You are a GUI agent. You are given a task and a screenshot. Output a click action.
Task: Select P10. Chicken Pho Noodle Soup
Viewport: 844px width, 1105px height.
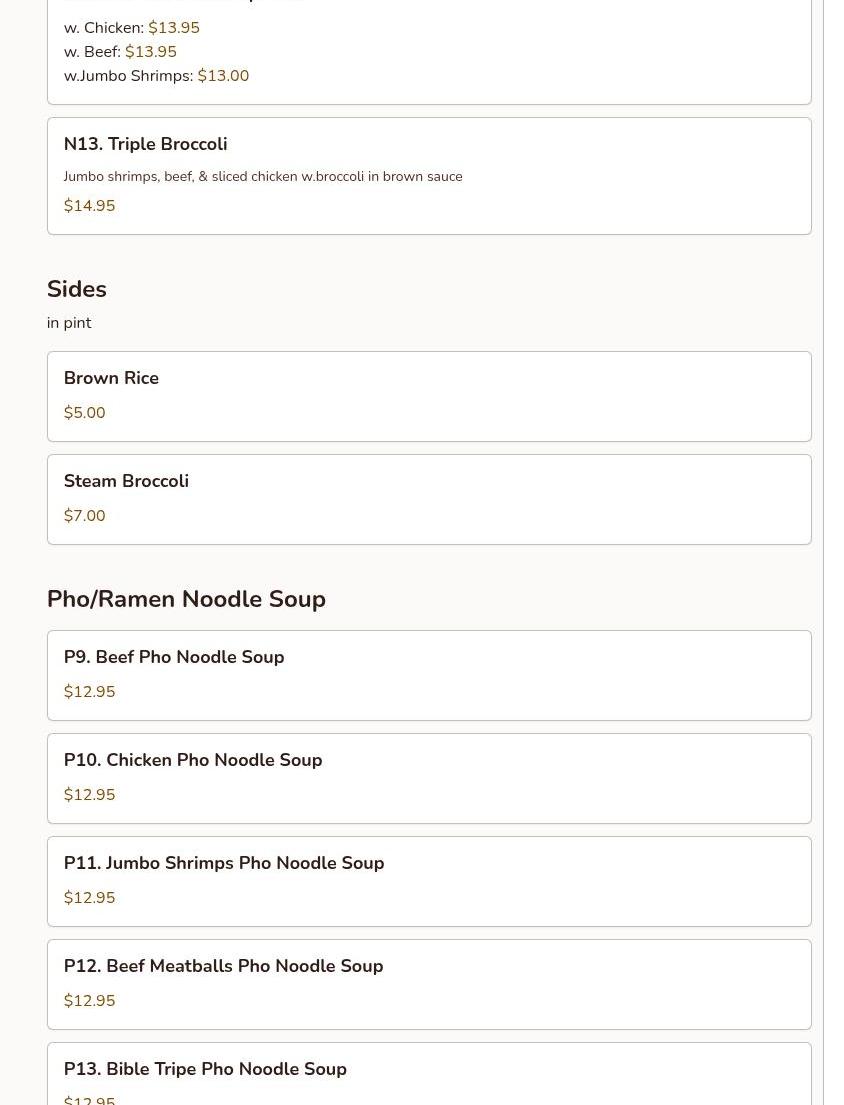193,760
